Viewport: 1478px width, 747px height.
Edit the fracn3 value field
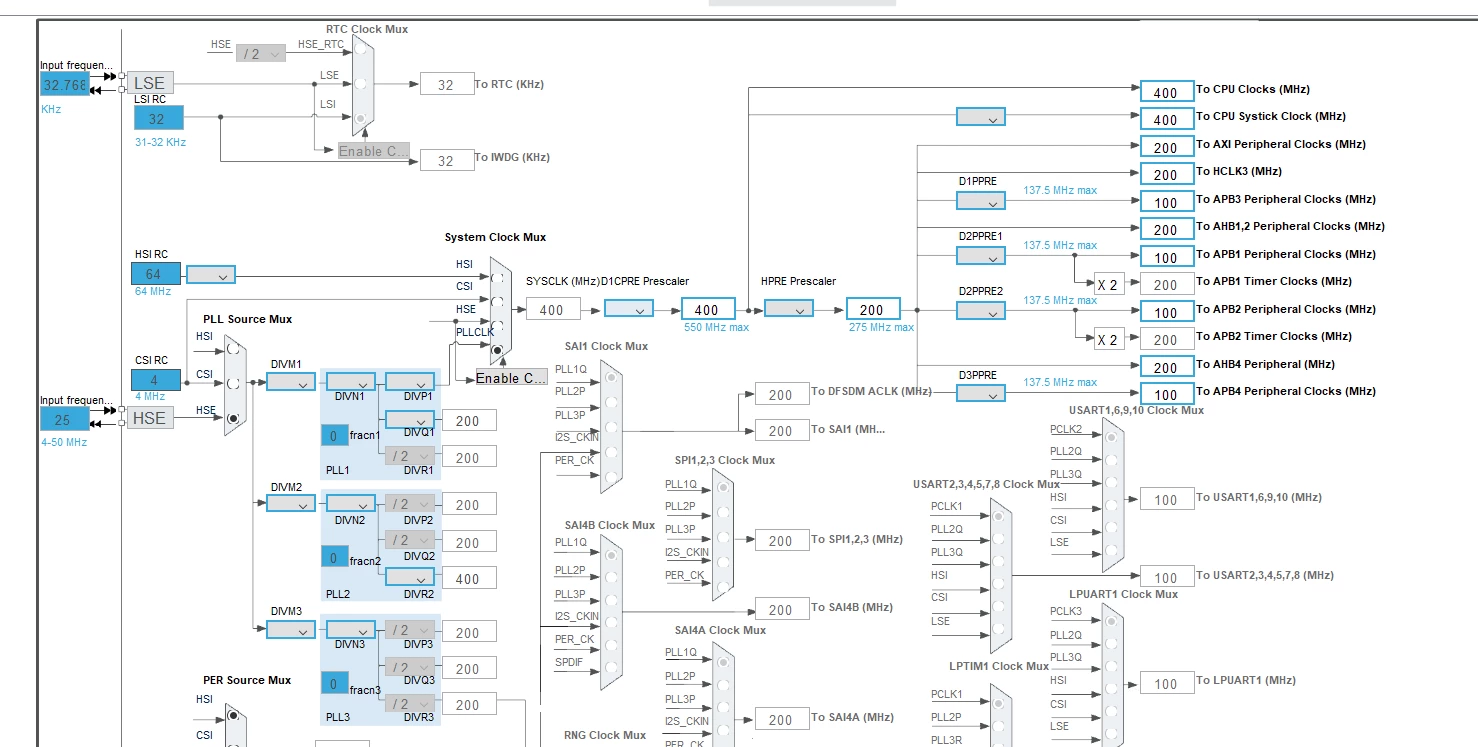click(334, 684)
